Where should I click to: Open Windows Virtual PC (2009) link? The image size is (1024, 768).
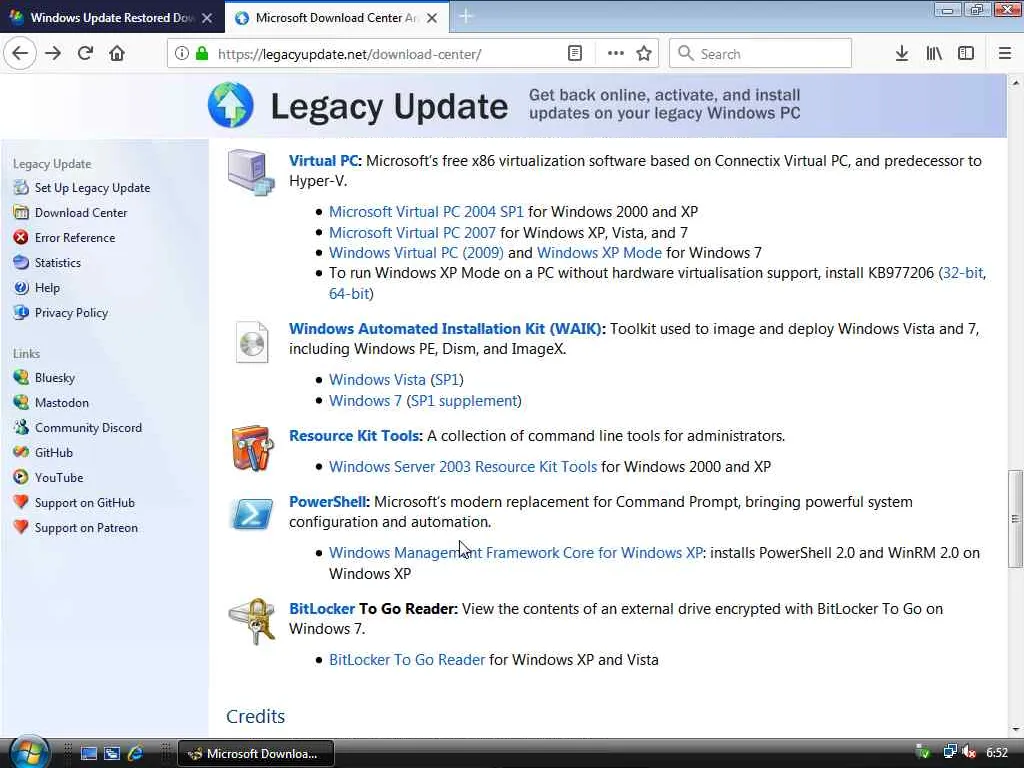(x=416, y=253)
